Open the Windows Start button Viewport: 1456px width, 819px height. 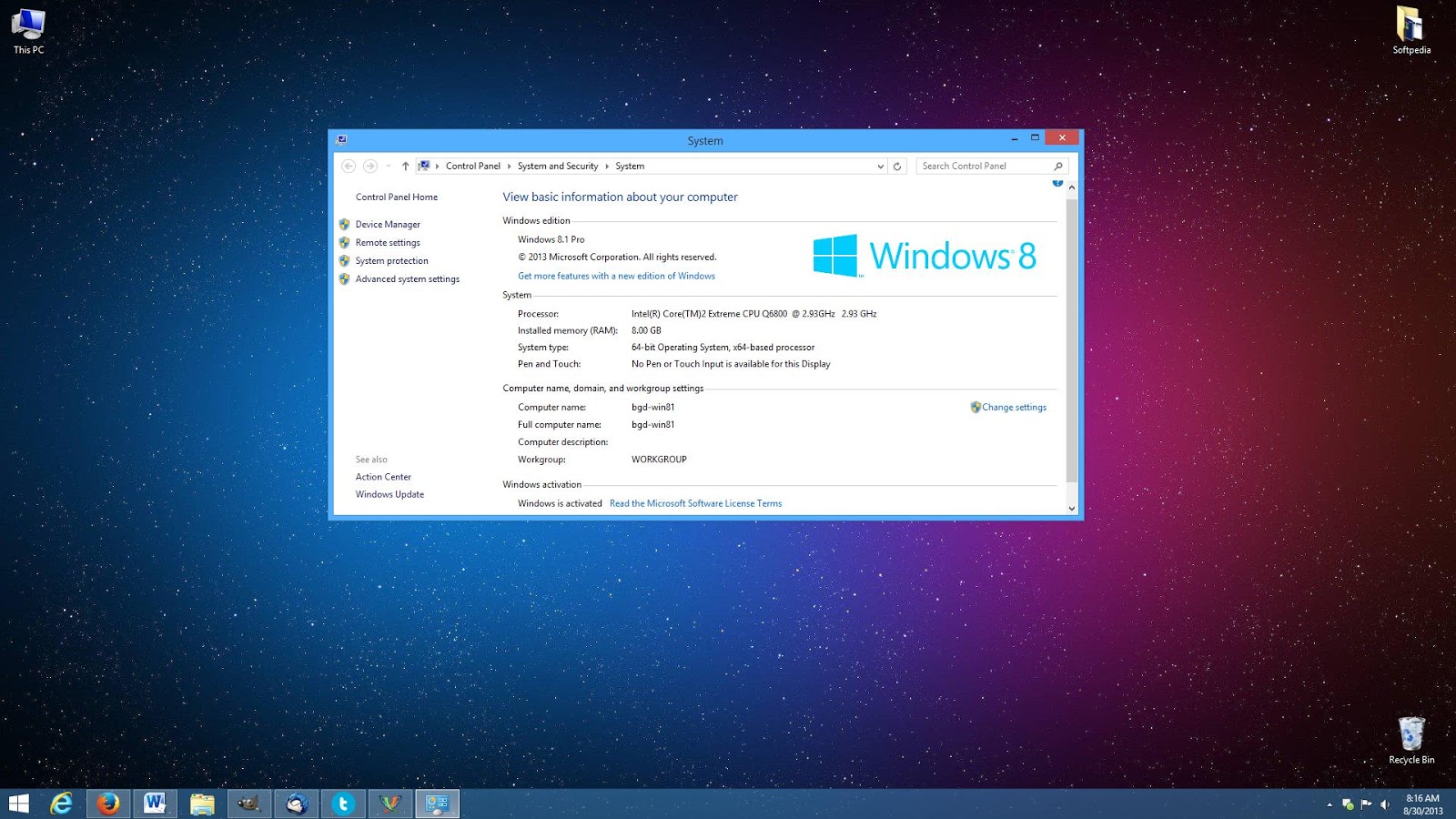pyautogui.click(x=18, y=804)
